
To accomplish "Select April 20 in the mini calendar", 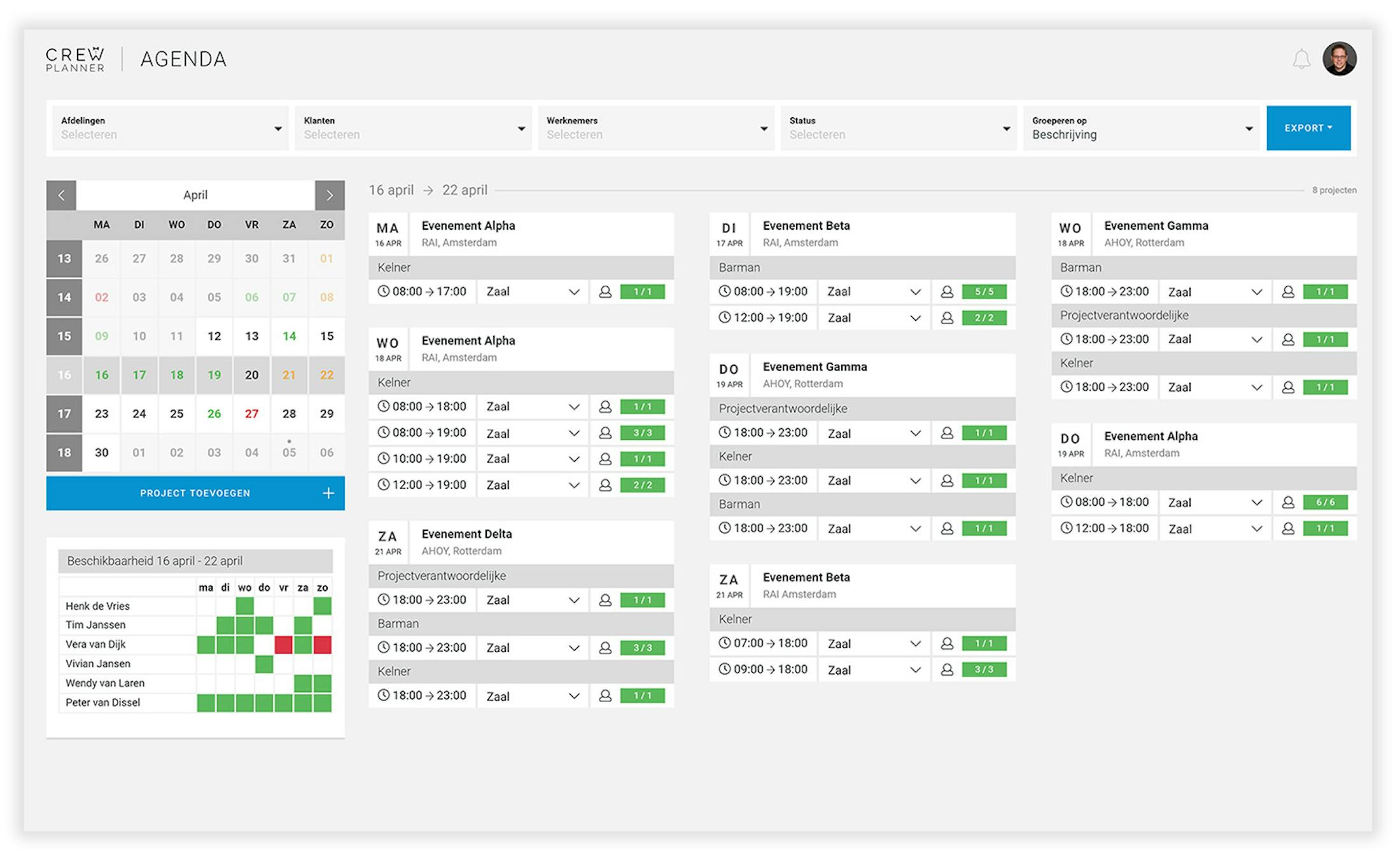I will click(252, 375).
